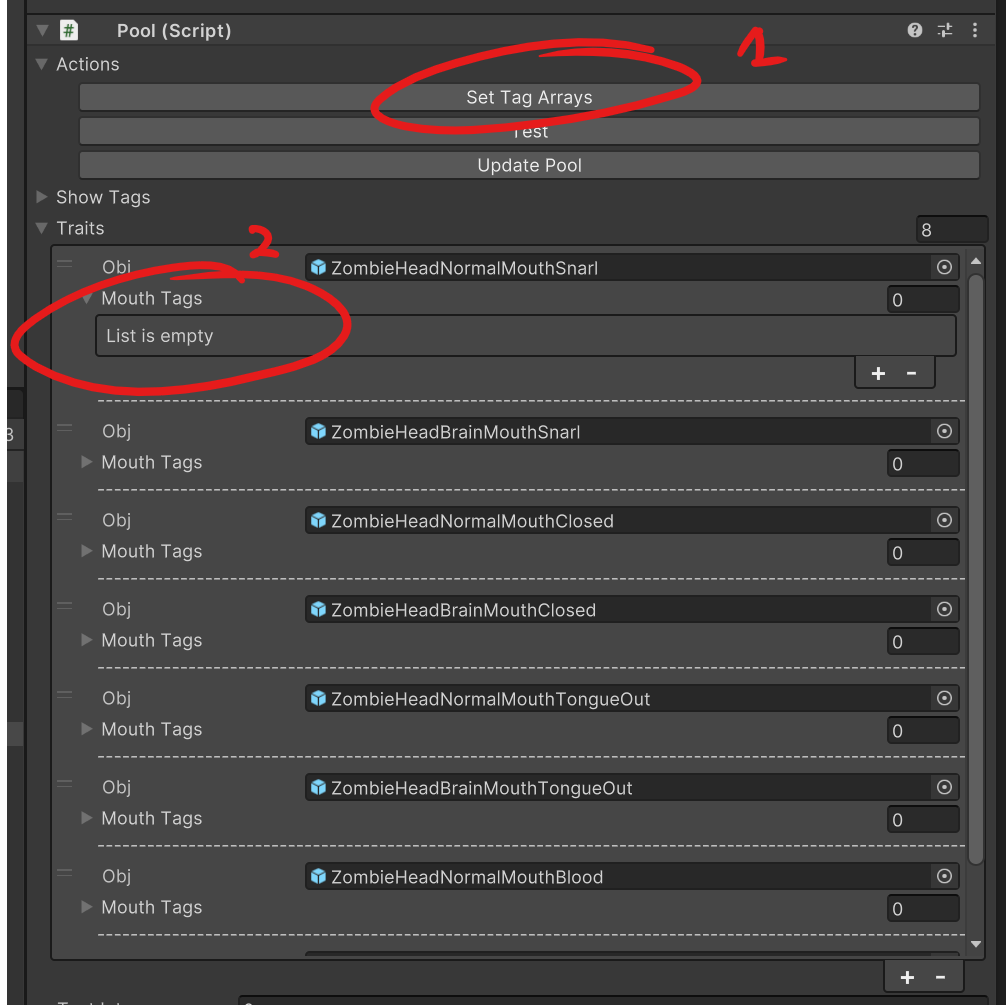Open Pool component three-dot context menu

click(975, 31)
